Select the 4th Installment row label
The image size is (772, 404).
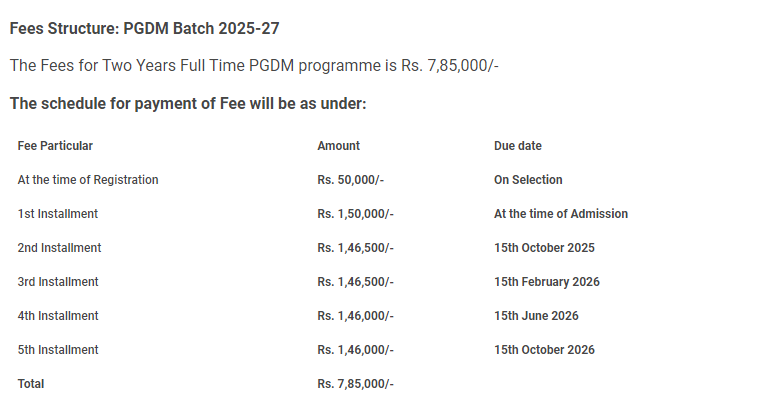(58, 316)
